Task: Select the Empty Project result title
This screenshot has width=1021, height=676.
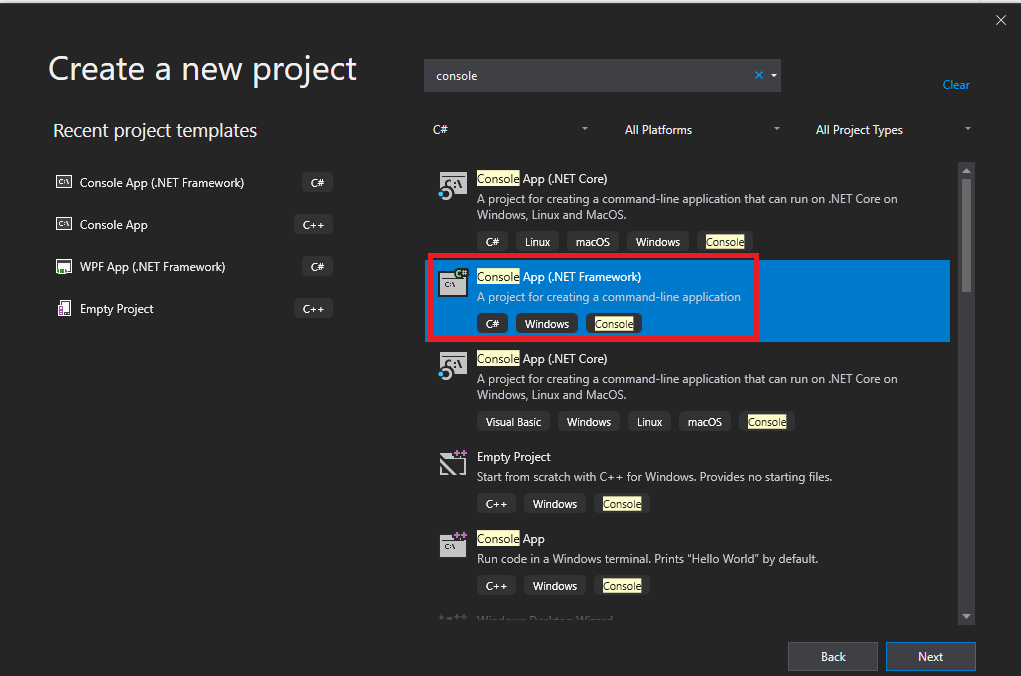Action: (513, 457)
